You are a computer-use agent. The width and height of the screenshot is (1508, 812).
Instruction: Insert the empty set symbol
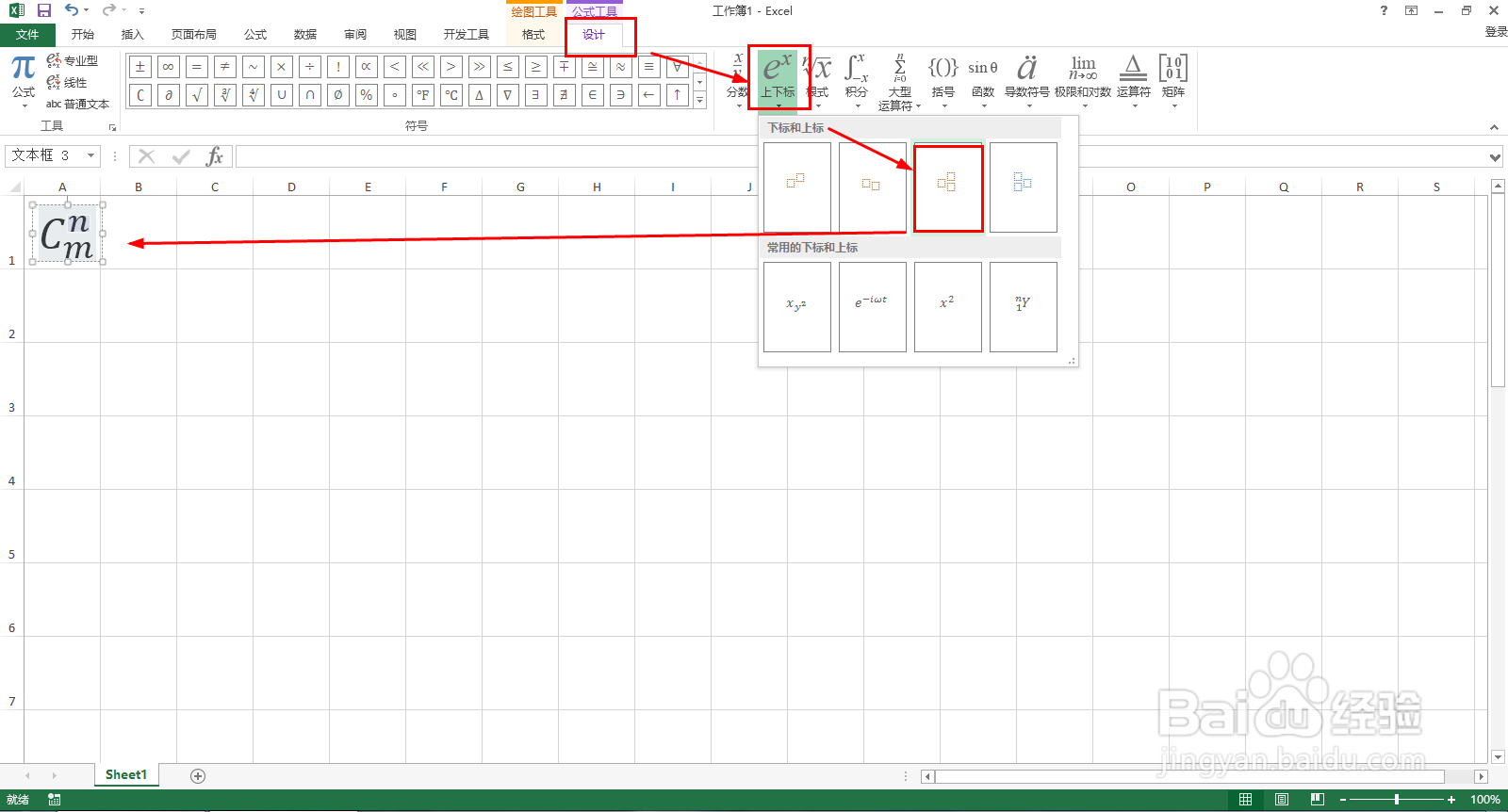(x=338, y=95)
